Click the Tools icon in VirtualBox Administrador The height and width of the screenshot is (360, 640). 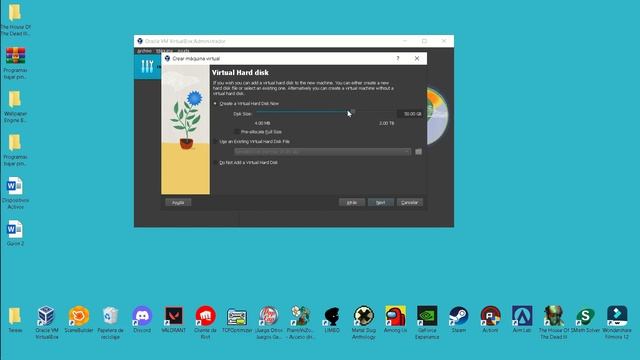tap(147, 66)
